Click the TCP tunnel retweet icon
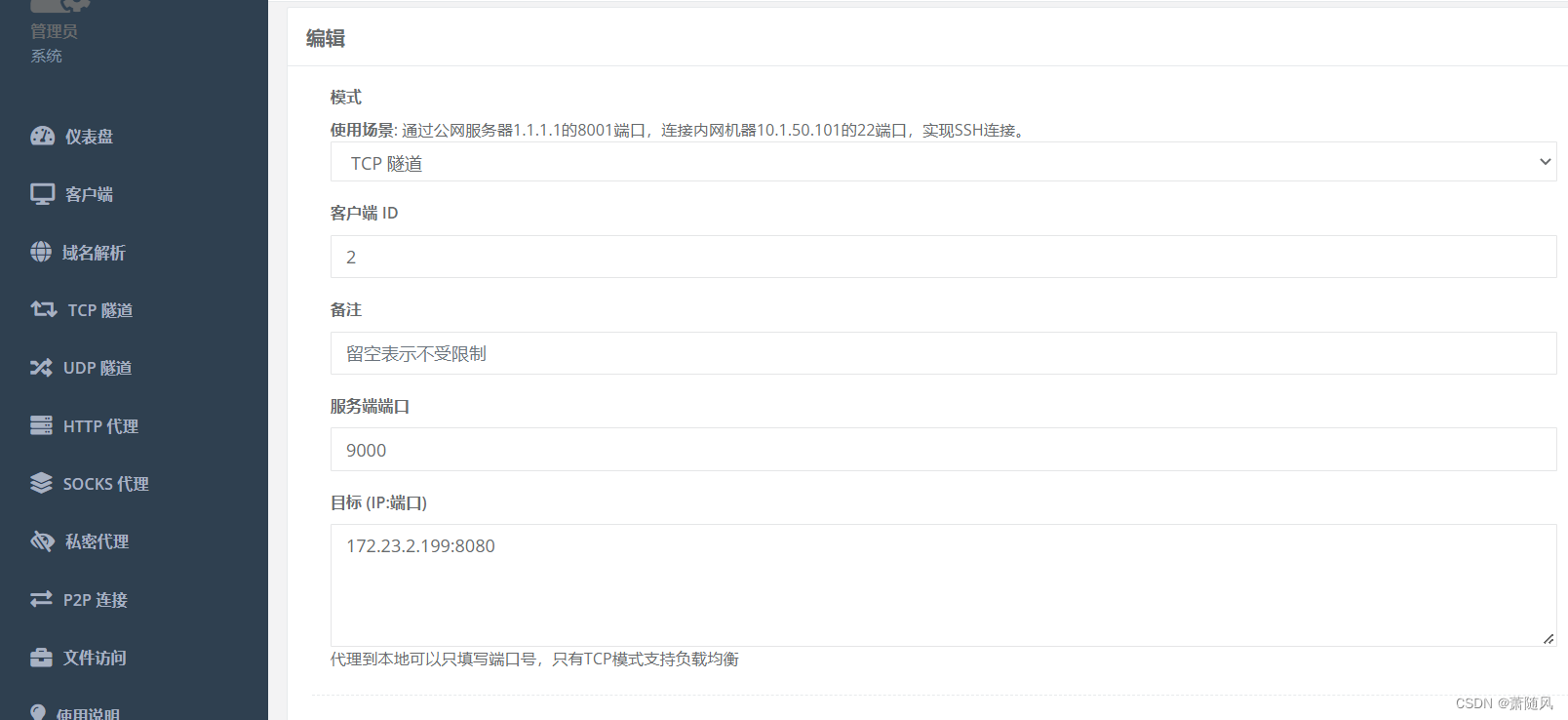The height and width of the screenshot is (720, 1568). click(44, 309)
